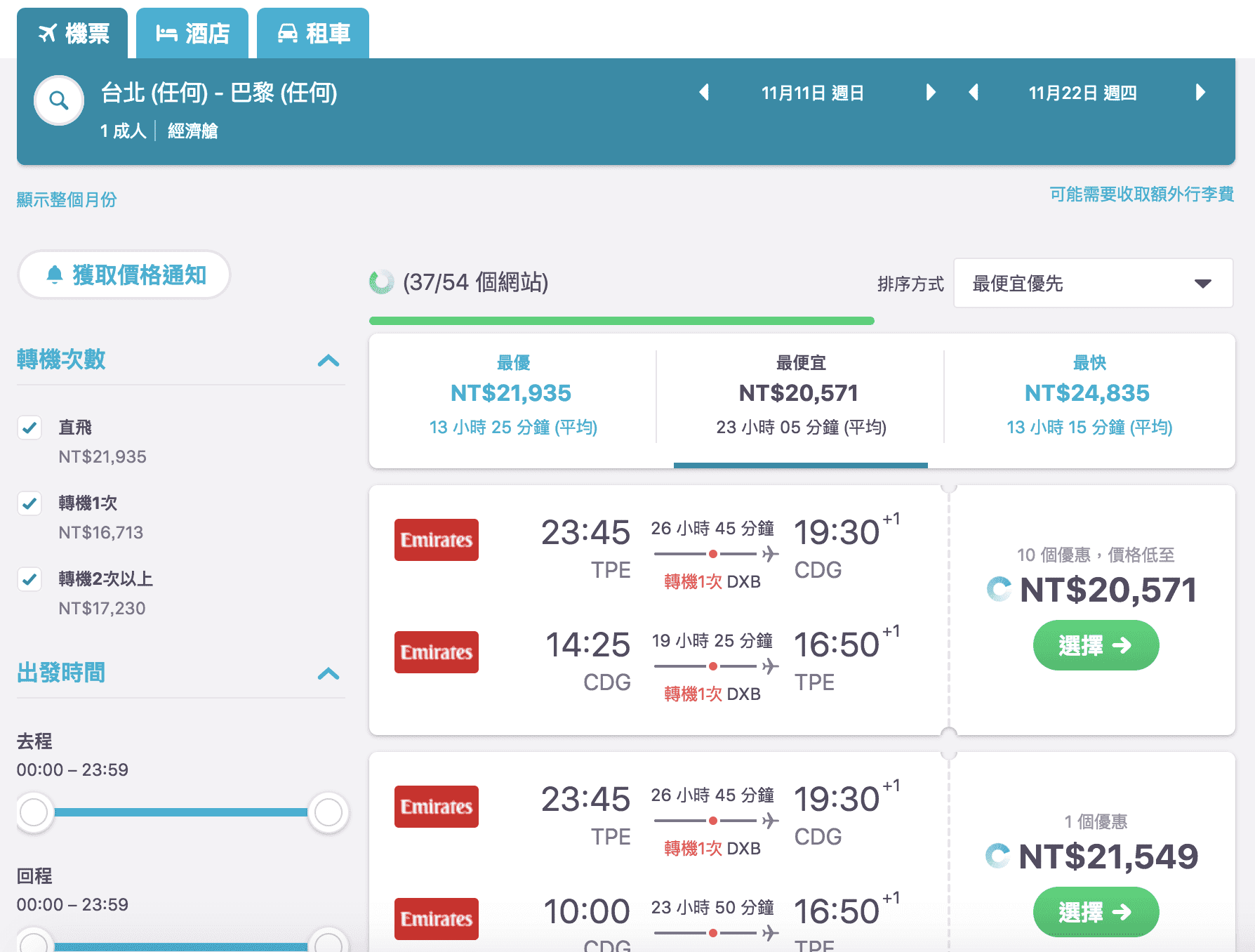Click Emirates logo on 10:00 CDG flight
This screenshot has height=952, width=1255.
tap(437, 919)
